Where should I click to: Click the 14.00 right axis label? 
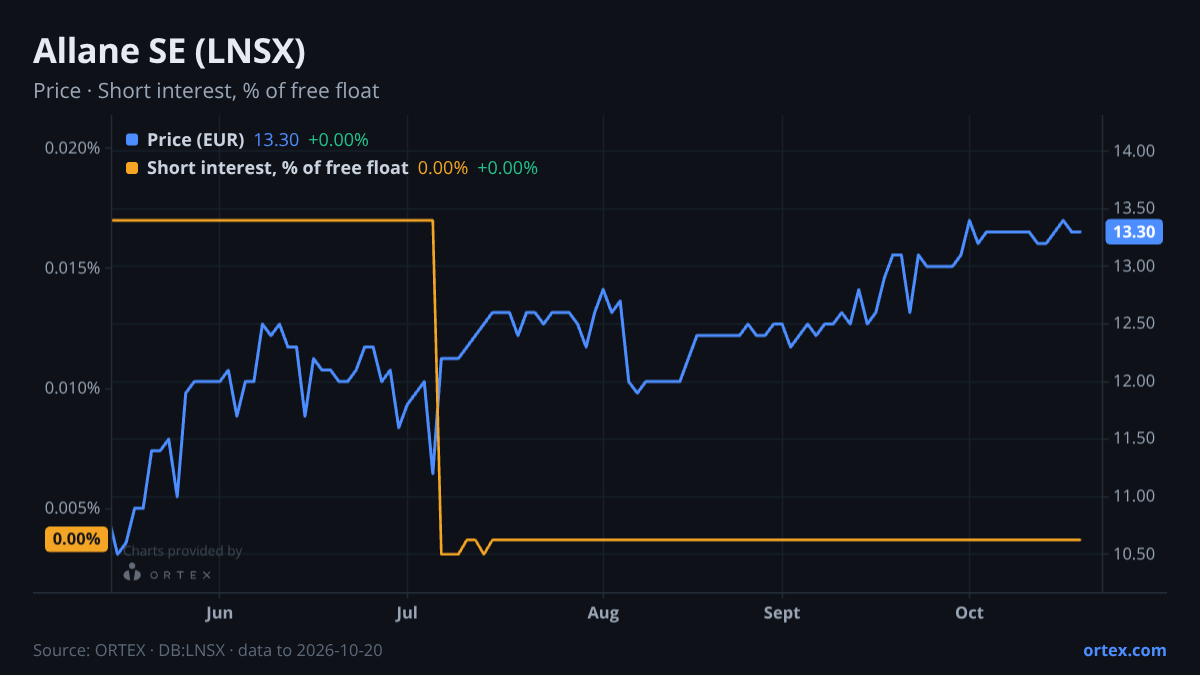point(1134,151)
